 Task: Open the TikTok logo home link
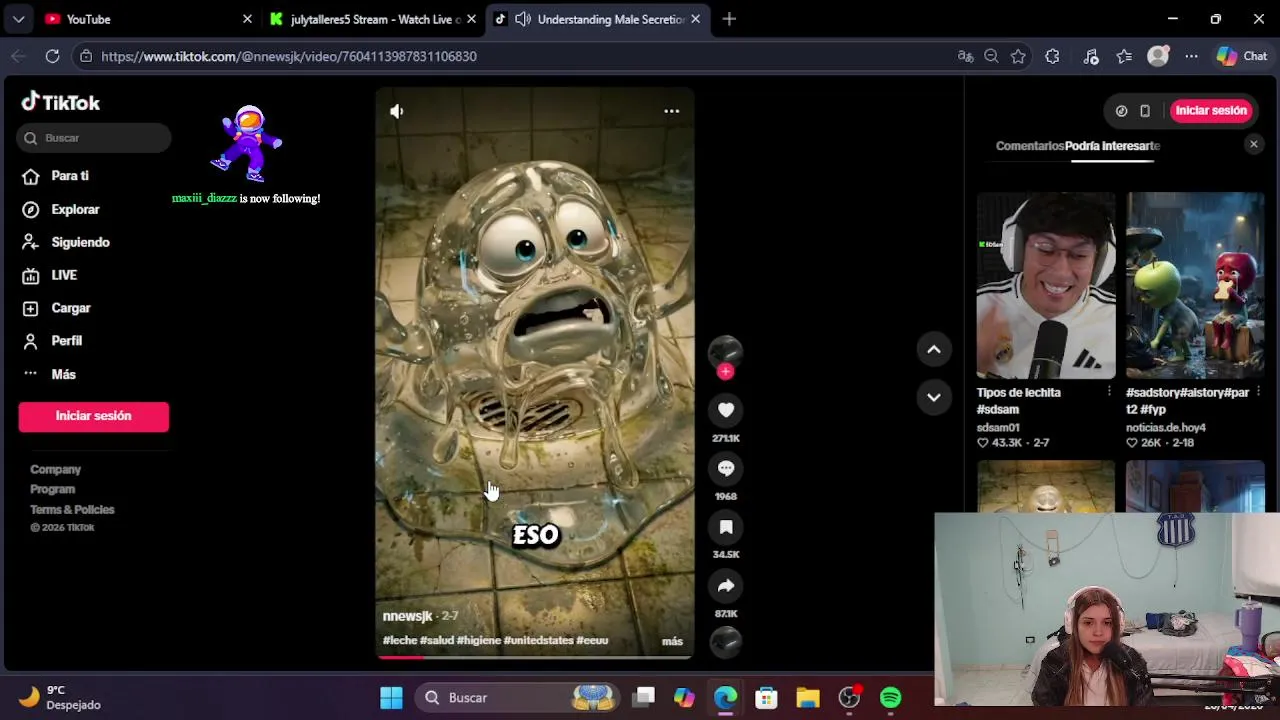tap(61, 102)
